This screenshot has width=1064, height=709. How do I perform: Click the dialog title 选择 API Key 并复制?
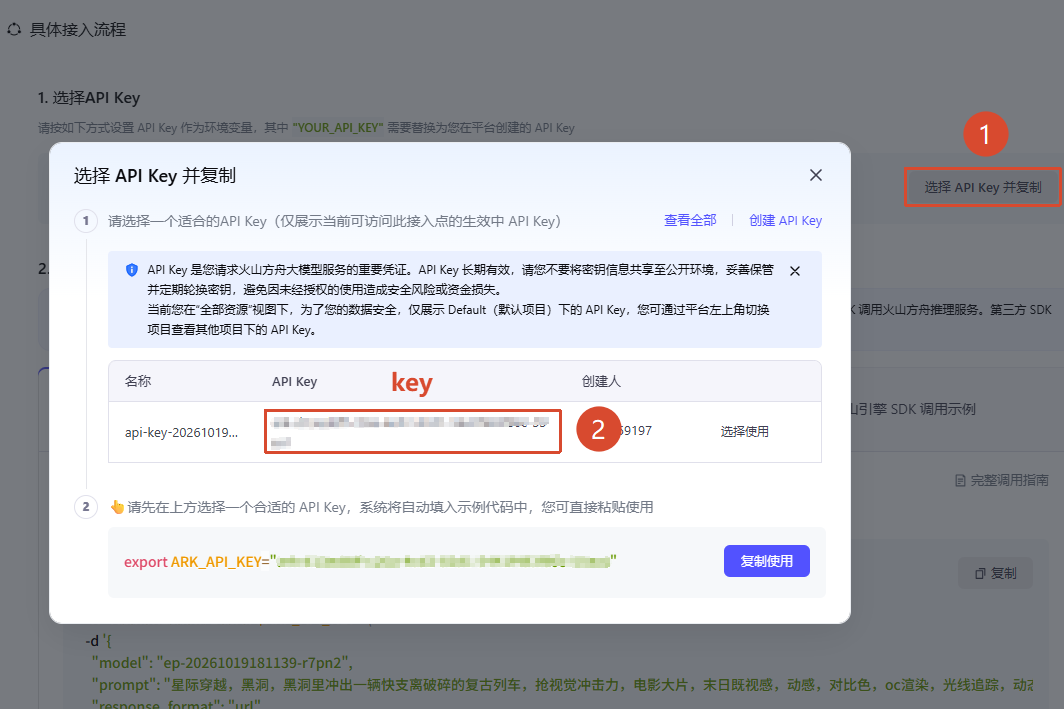tap(155, 176)
